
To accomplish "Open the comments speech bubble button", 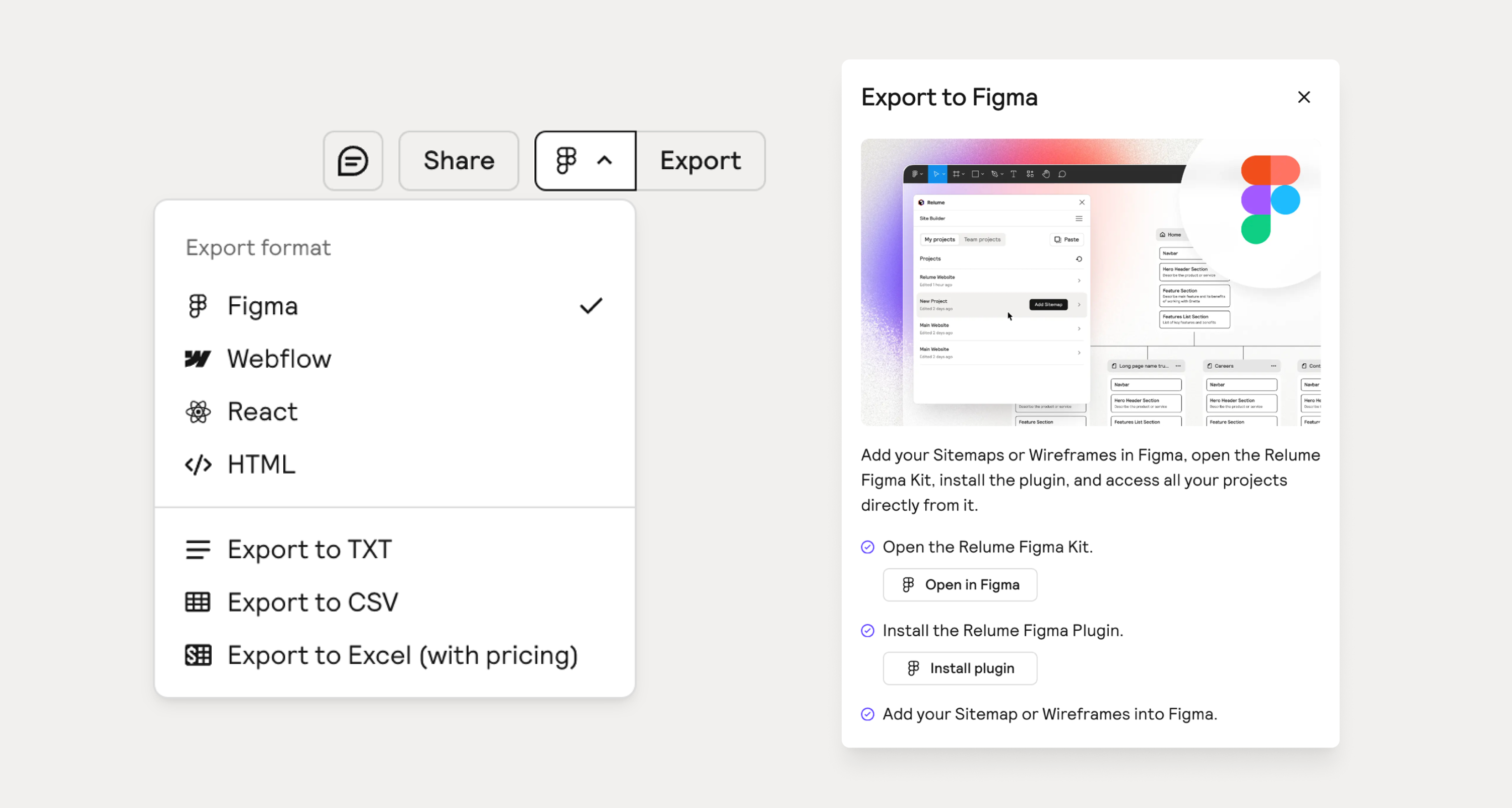I will (353, 161).
